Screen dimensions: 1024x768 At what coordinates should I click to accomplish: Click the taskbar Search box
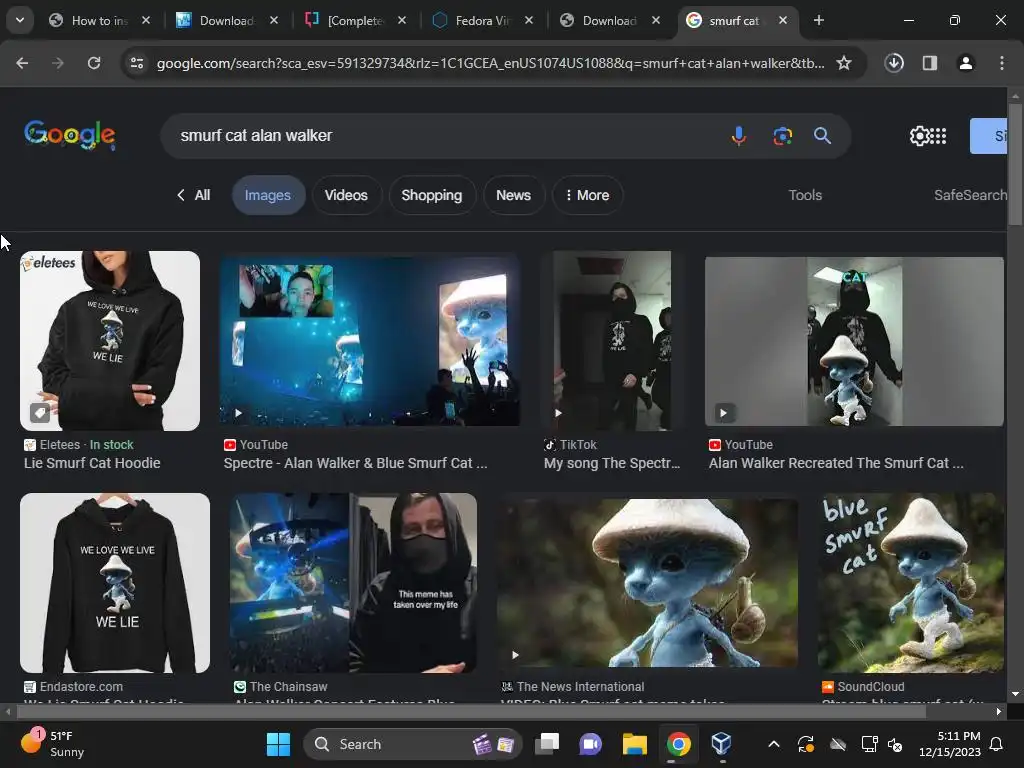pos(413,744)
